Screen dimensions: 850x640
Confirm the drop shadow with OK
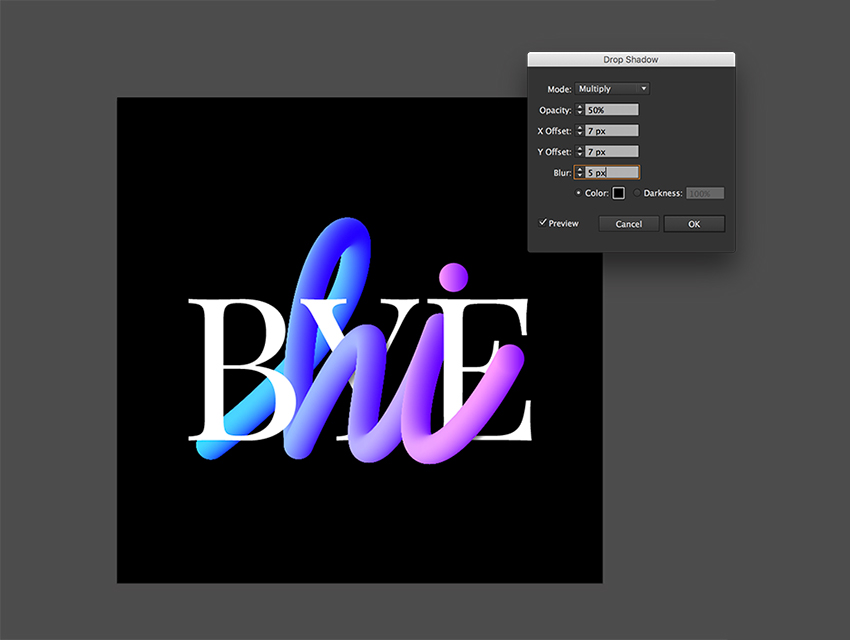[693, 224]
